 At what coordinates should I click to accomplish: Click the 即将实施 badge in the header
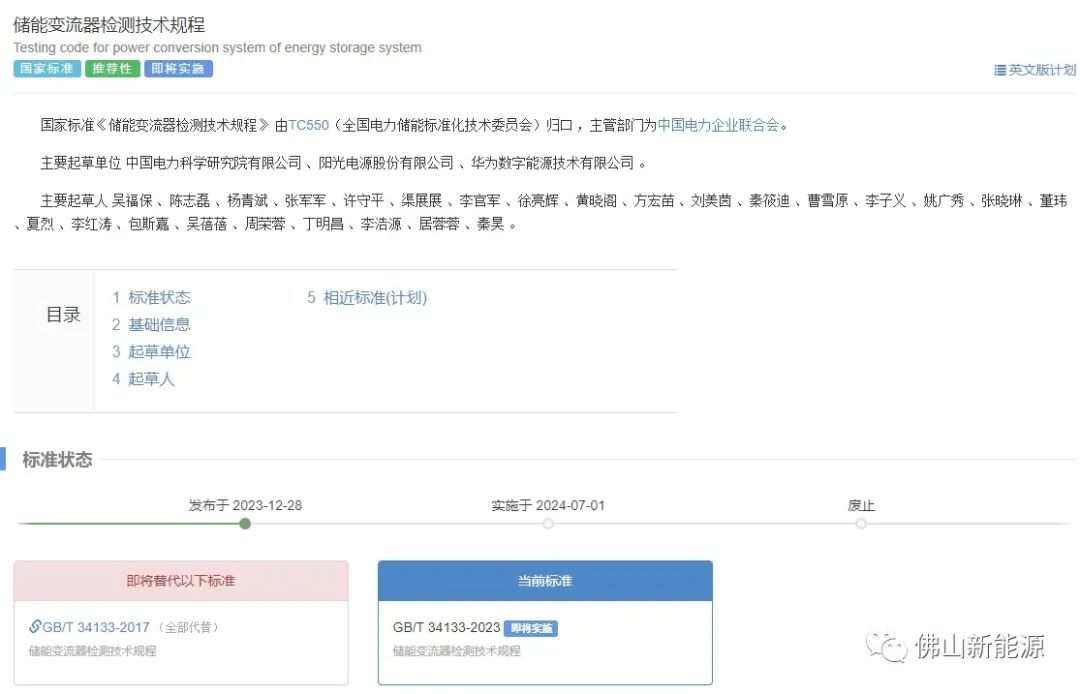178,68
